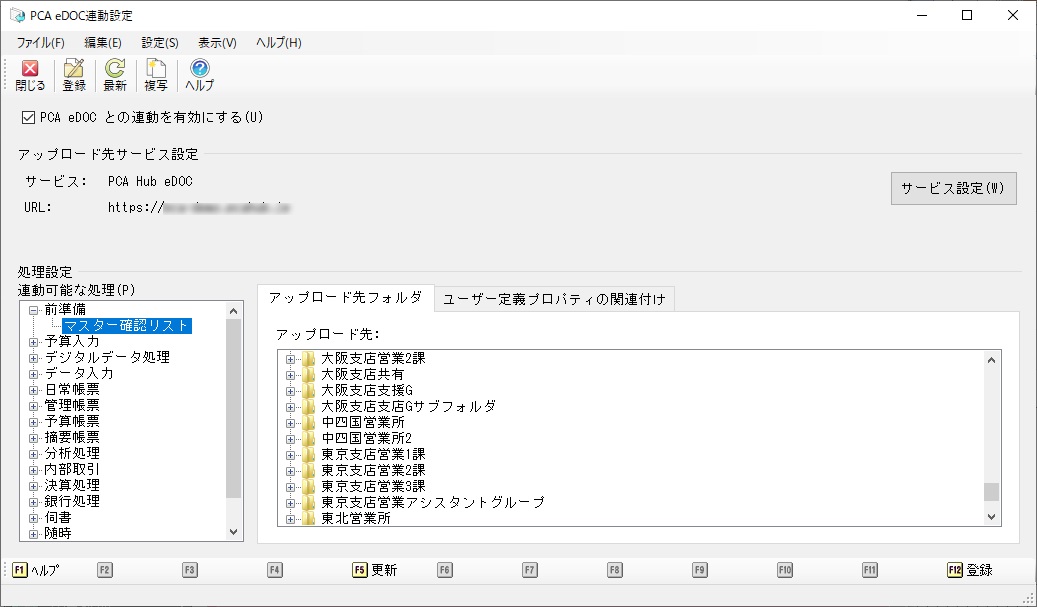The width and height of the screenshot is (1037, 607).
Task: Collapse the 前準備 tree node
Action: pos(34,310)
